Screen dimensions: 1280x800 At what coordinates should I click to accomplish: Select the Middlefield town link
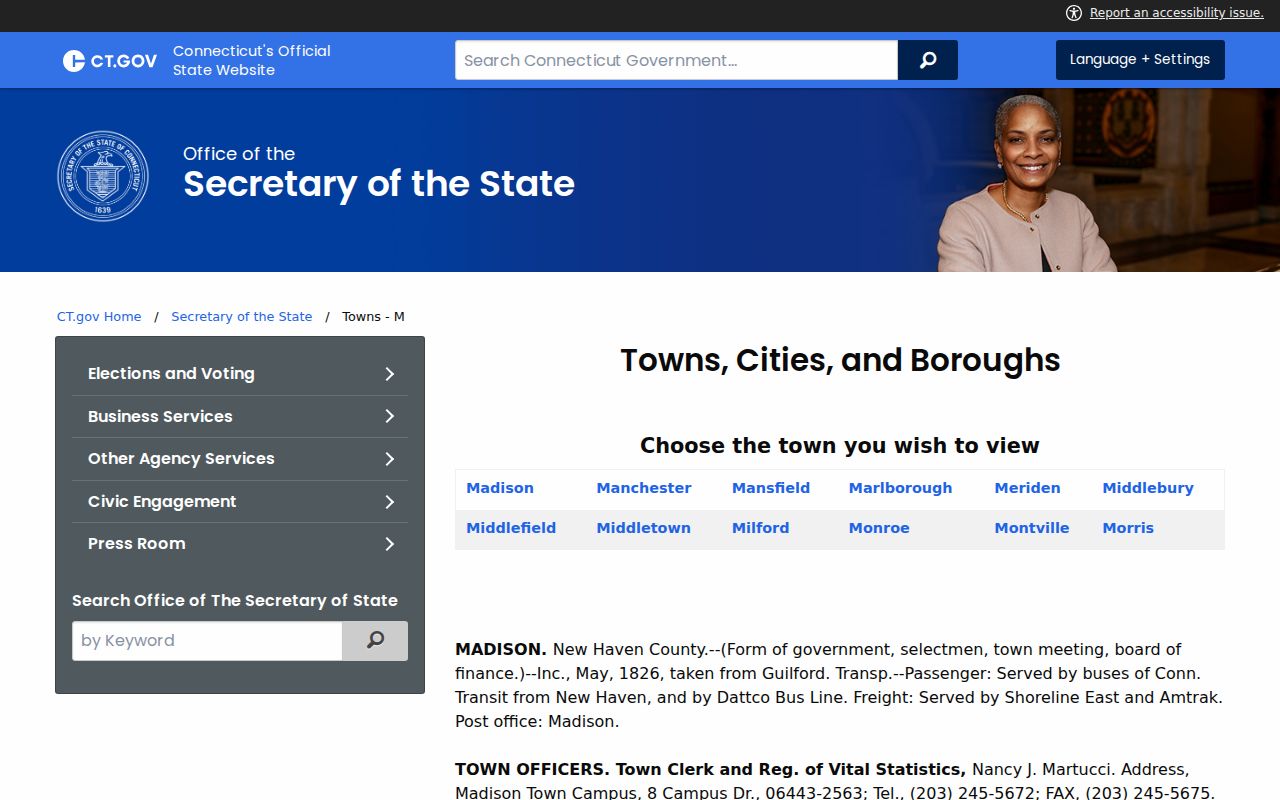tap(511, 528)
